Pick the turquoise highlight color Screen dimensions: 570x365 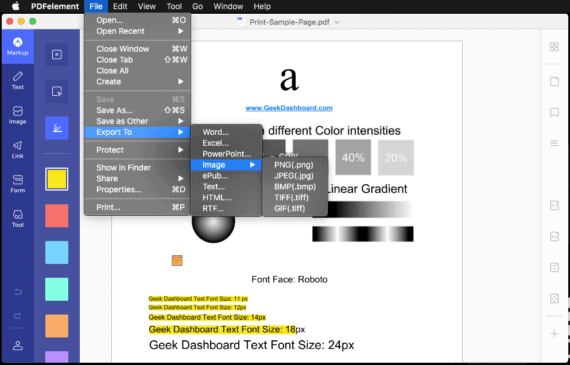pyautogui.click(x=57, y=289)
